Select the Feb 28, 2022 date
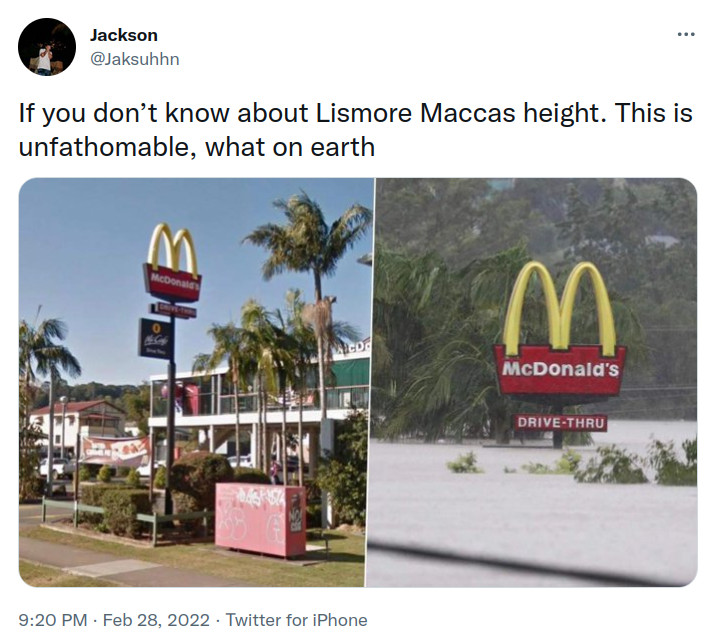Screen dimensions: 713x637 [x=156, y=620]
